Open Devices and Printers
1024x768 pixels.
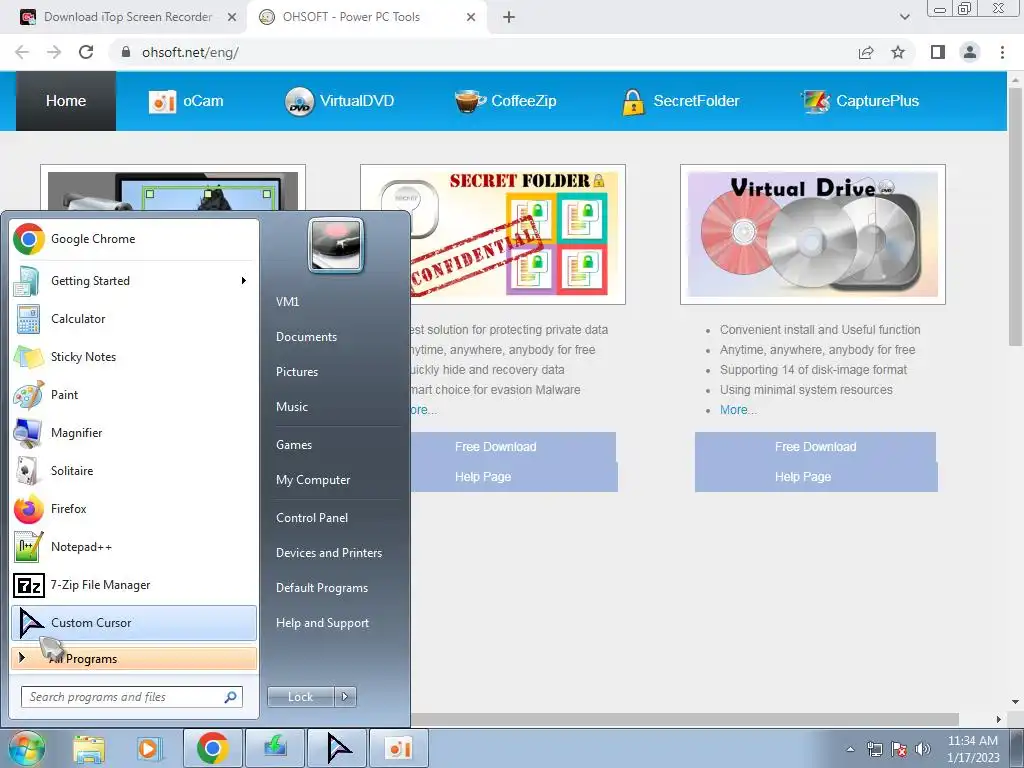(x=328, y=553)
